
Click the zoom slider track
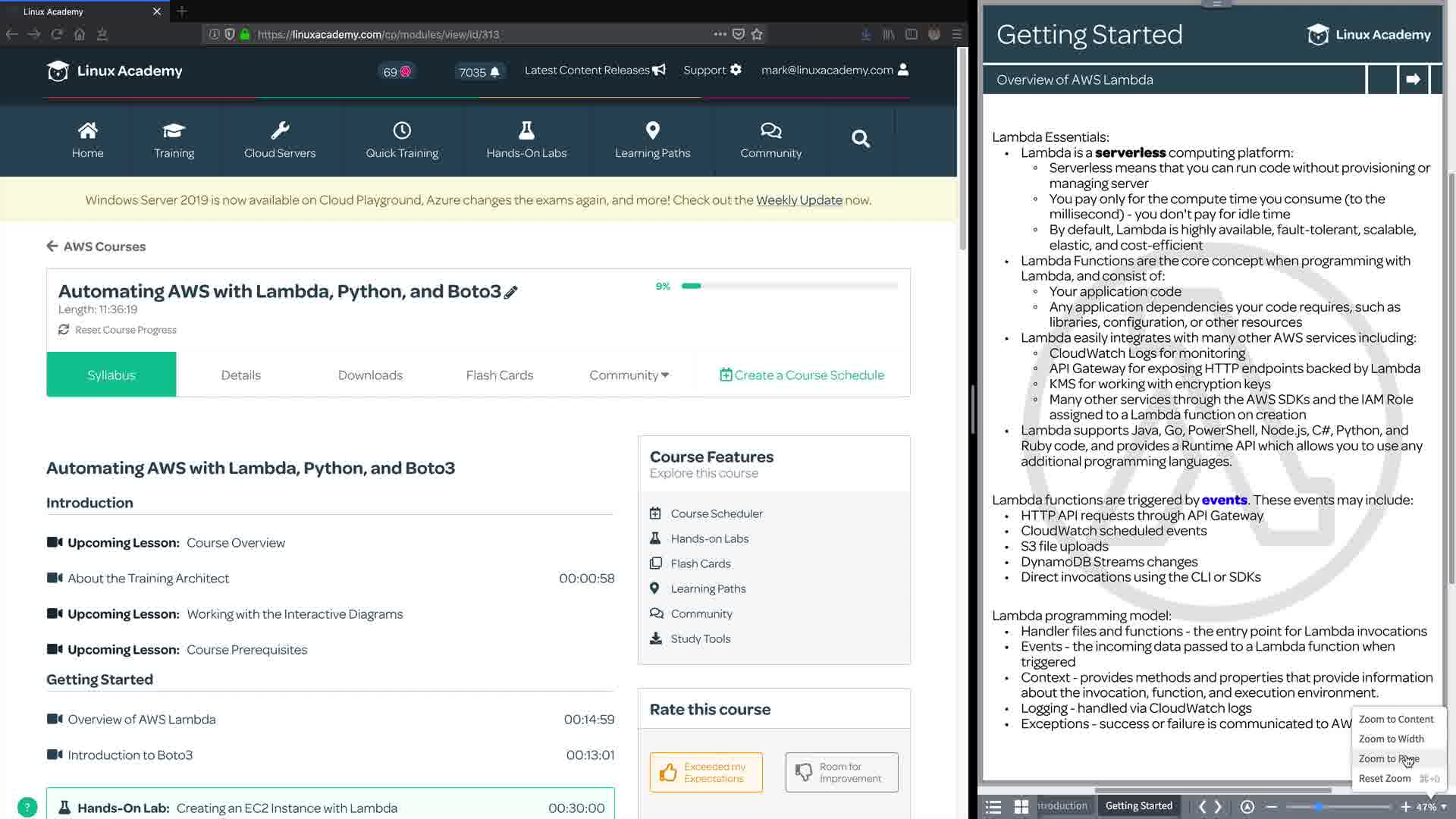pyautogui.click(x=1357, y=807)
